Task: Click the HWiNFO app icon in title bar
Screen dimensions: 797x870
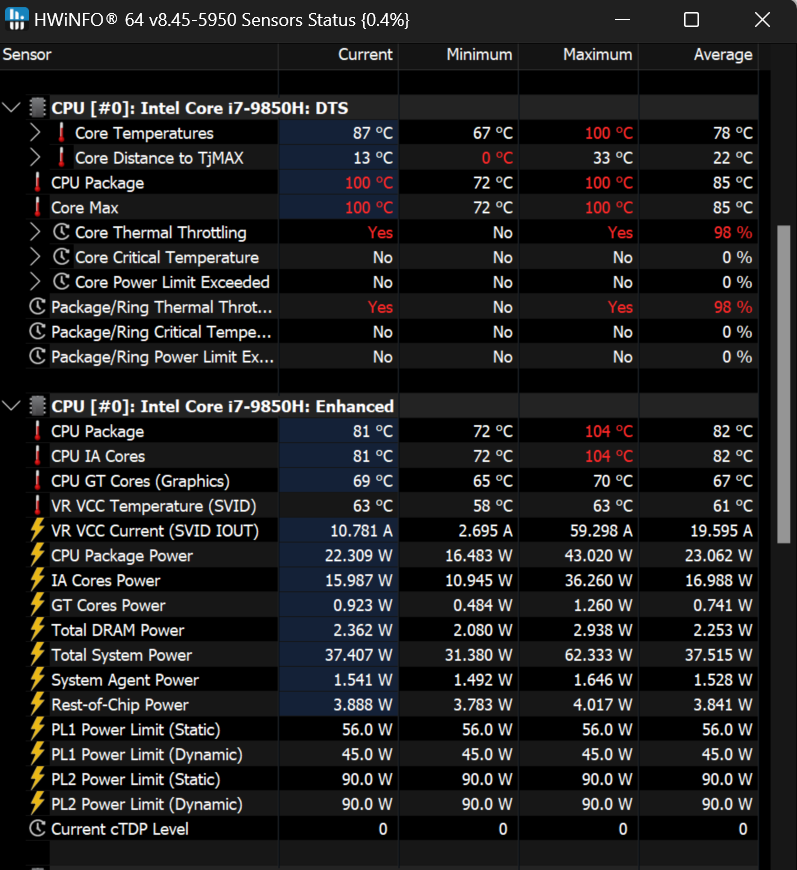Action: click(18, 20)
